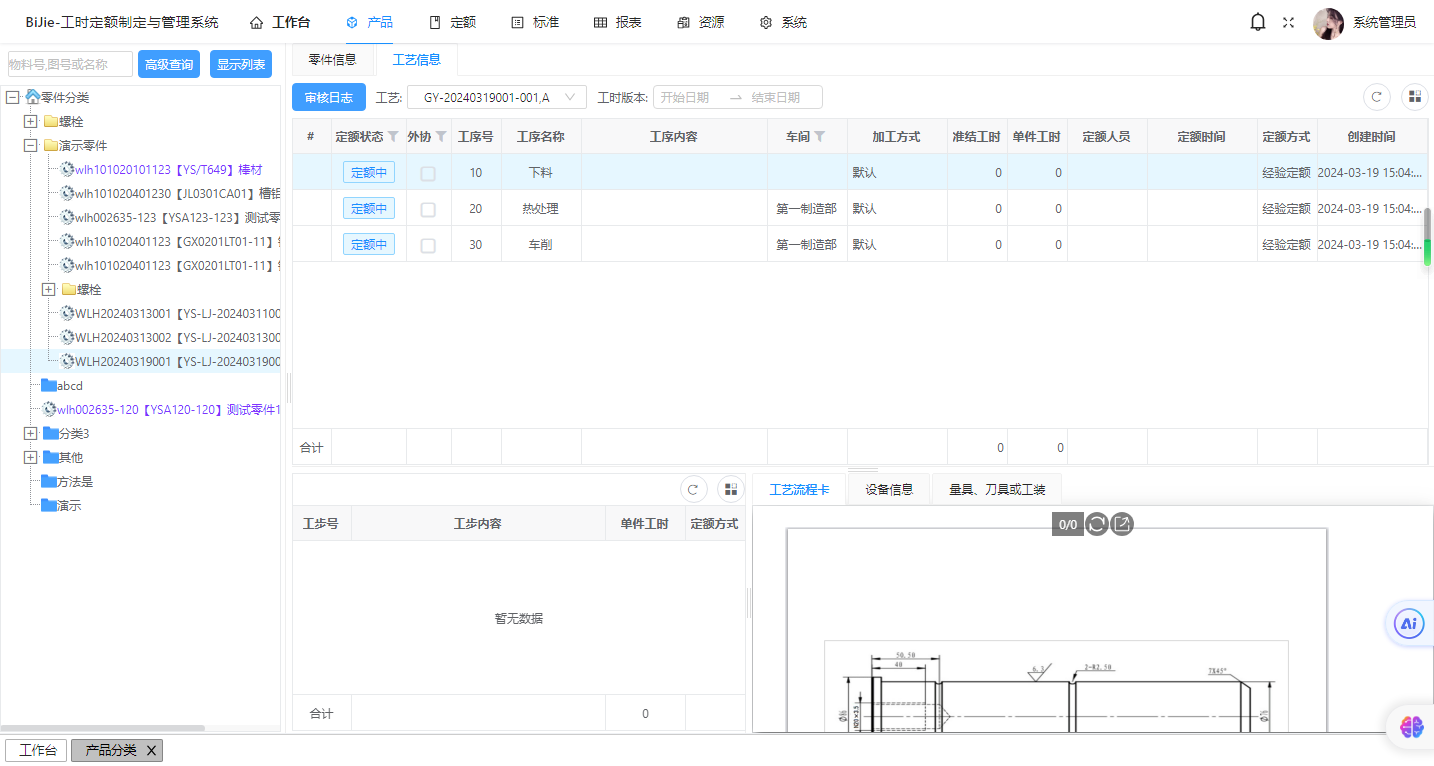1434x766 pixels.
Task: Open the 资源 top menu
Action: [700, 22]
